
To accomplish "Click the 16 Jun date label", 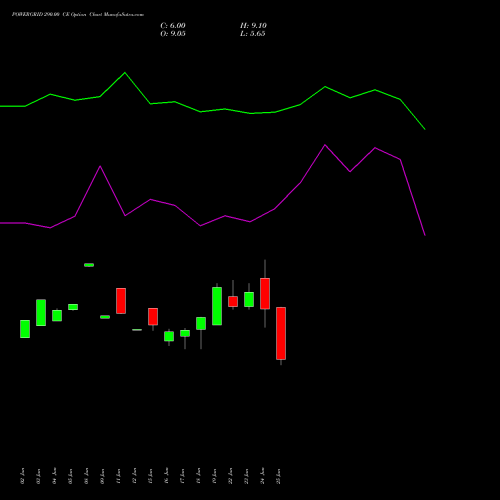I will [x=167, y=476].
